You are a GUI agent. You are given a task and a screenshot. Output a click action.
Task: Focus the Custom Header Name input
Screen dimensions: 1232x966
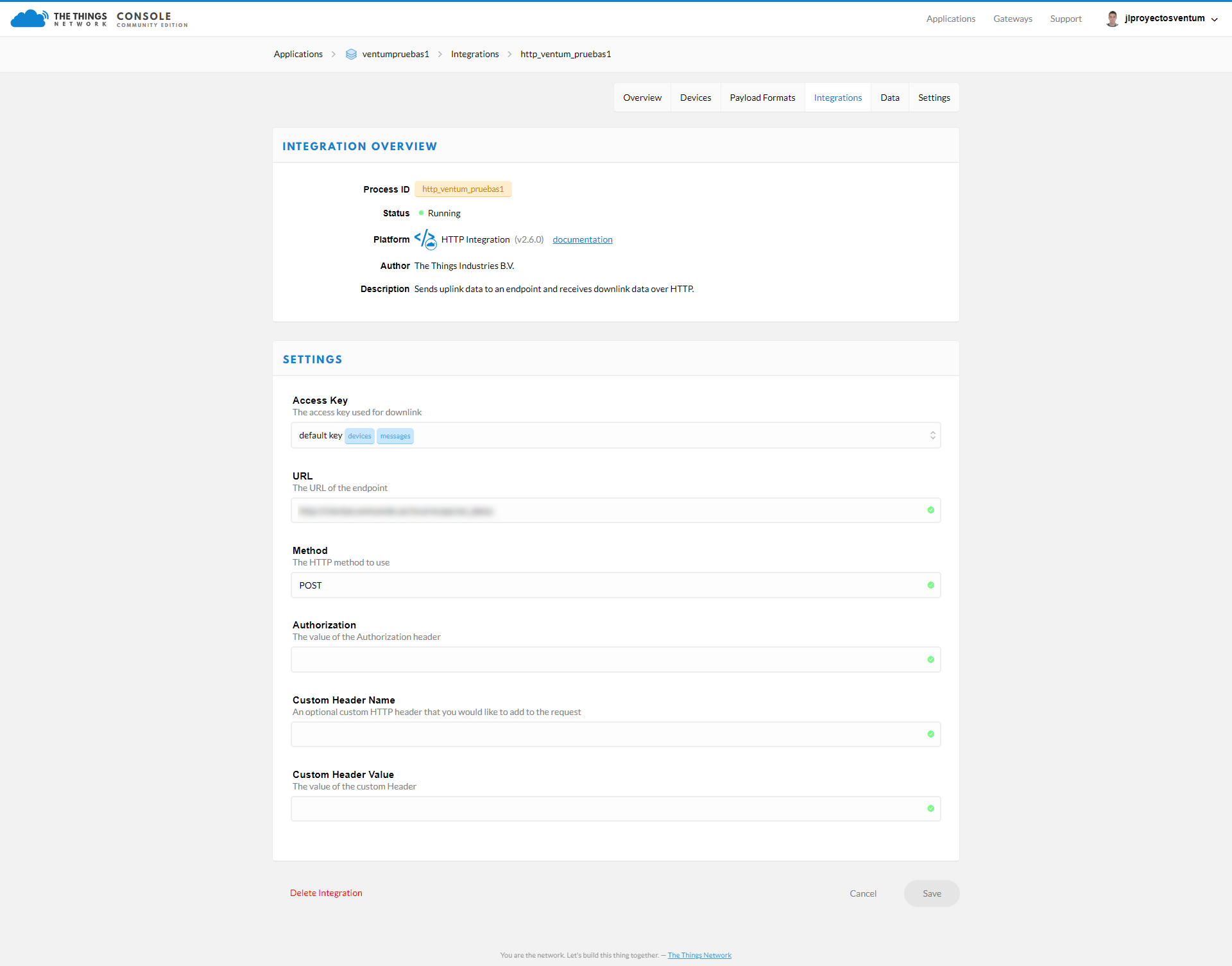(x=615, y=734)
